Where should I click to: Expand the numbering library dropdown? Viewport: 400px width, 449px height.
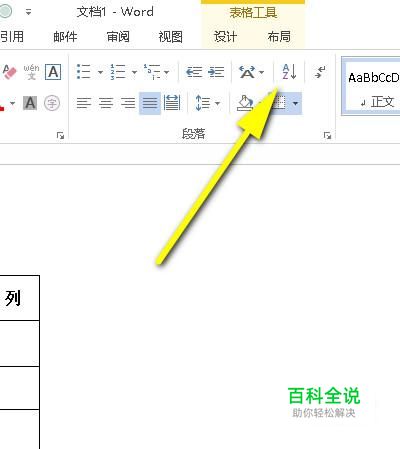click(134, 72)
